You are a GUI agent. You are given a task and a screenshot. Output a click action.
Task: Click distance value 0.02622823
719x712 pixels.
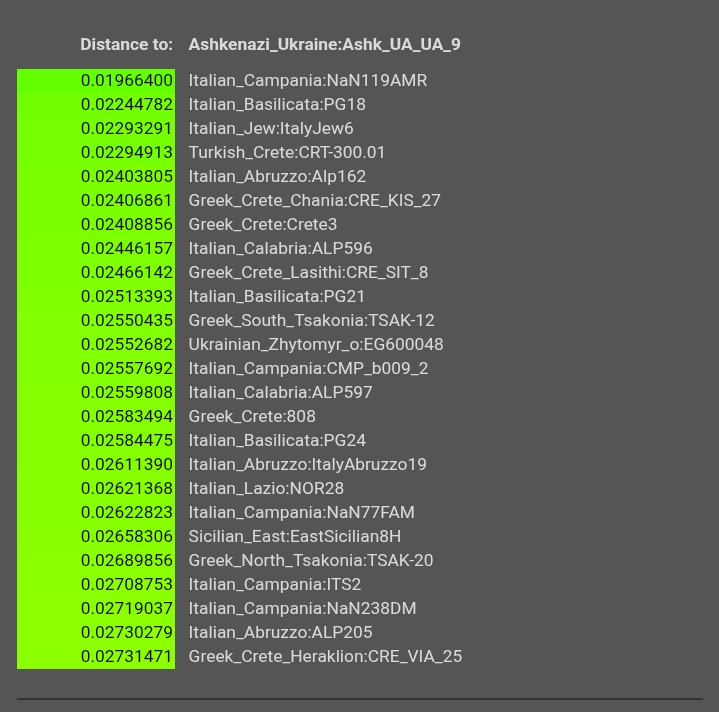[127, 512]
